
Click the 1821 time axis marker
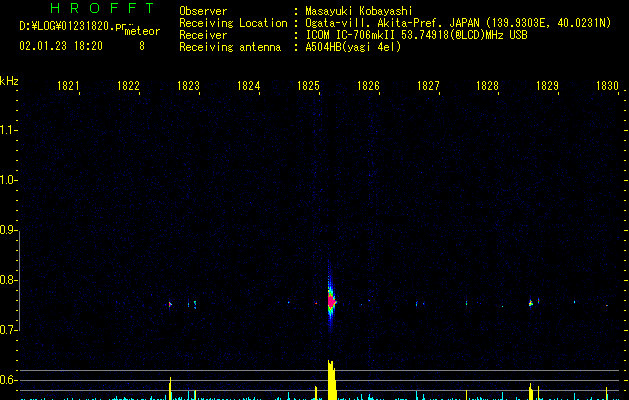(68, 86)
